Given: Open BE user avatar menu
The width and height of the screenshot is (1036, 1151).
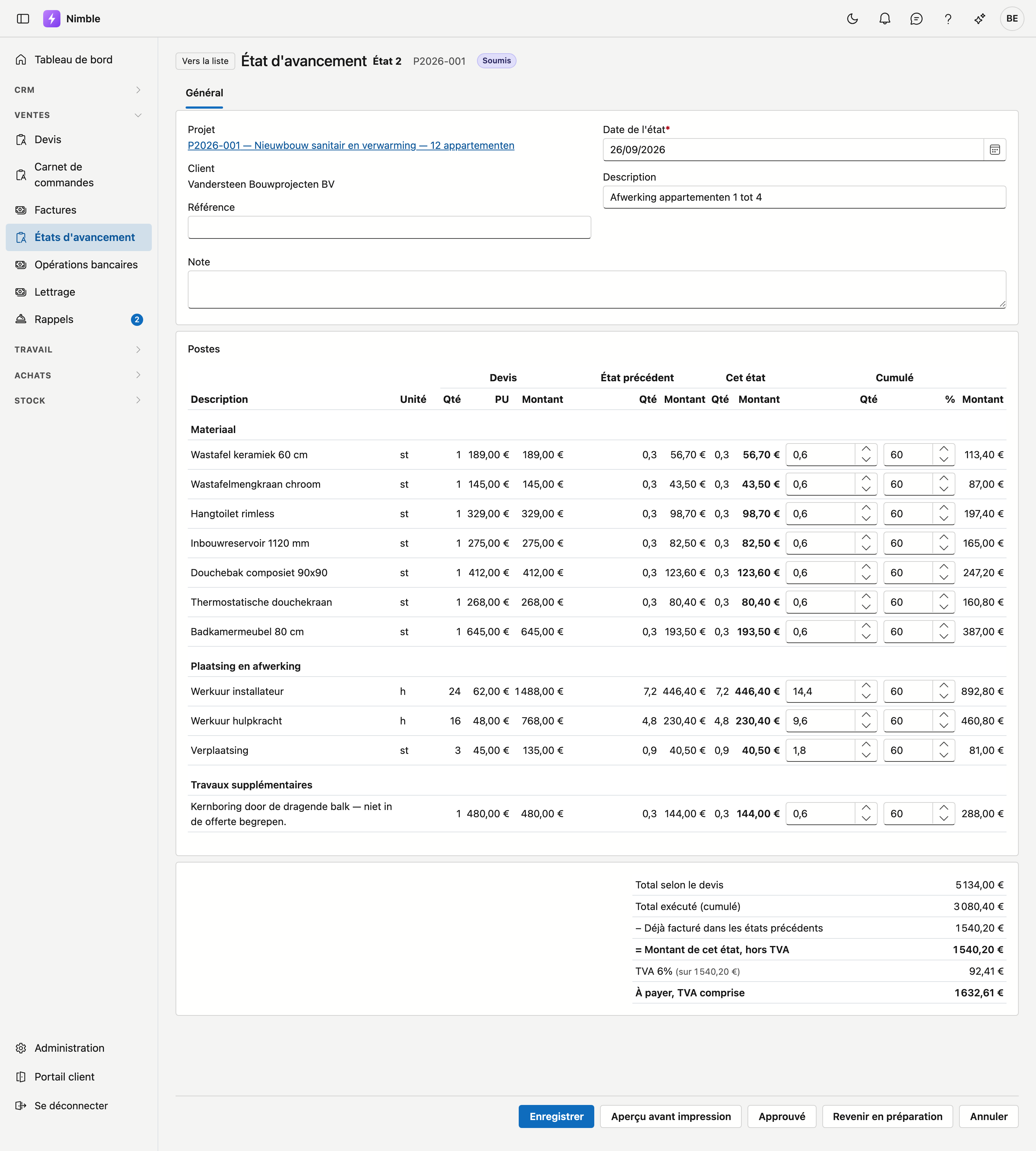Looking at the screenshot, I should coord(1012,19).
